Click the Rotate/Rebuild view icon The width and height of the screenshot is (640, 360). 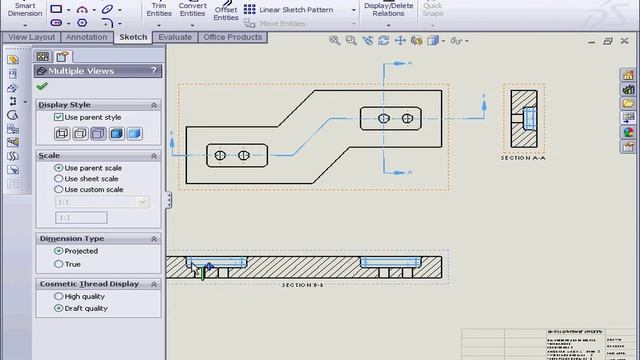pos(383,40)
